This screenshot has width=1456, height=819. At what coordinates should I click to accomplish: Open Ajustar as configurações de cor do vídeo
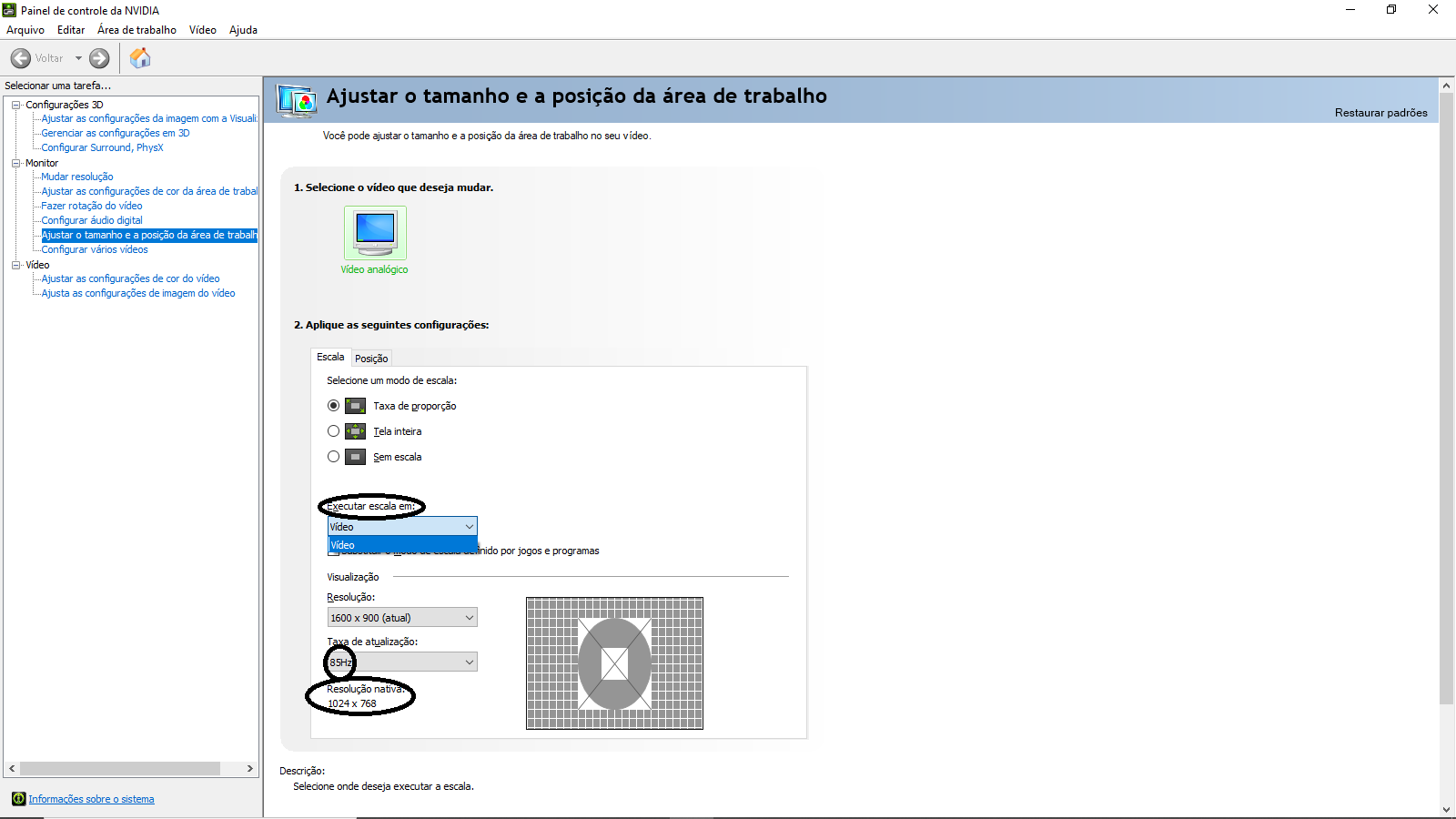pyautogui.click(x=130, y=278)
